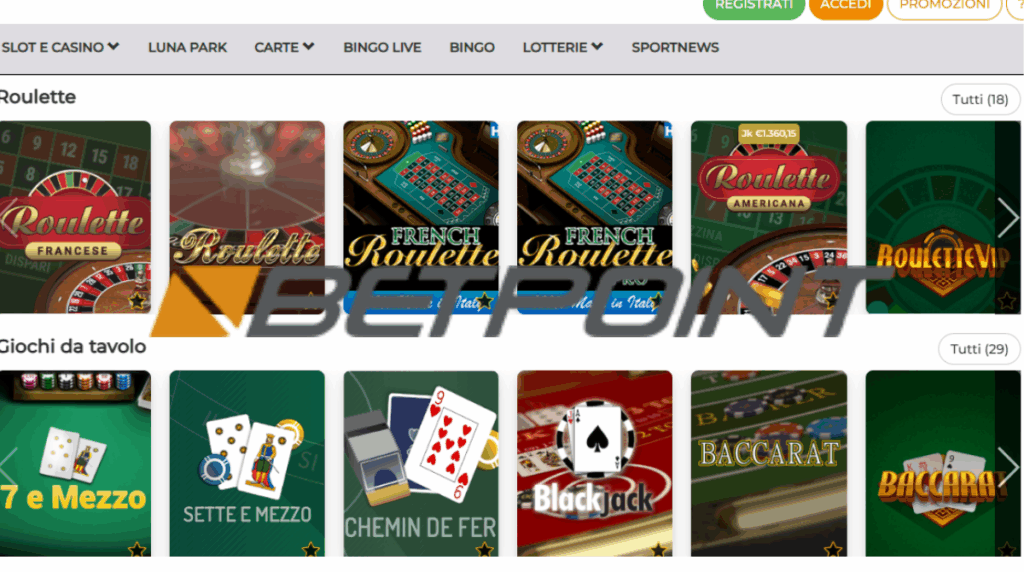The height and width of the screenshot is (572, 1024).
Task: Open the Roulette Americana jackpot game
Action: 769,217
